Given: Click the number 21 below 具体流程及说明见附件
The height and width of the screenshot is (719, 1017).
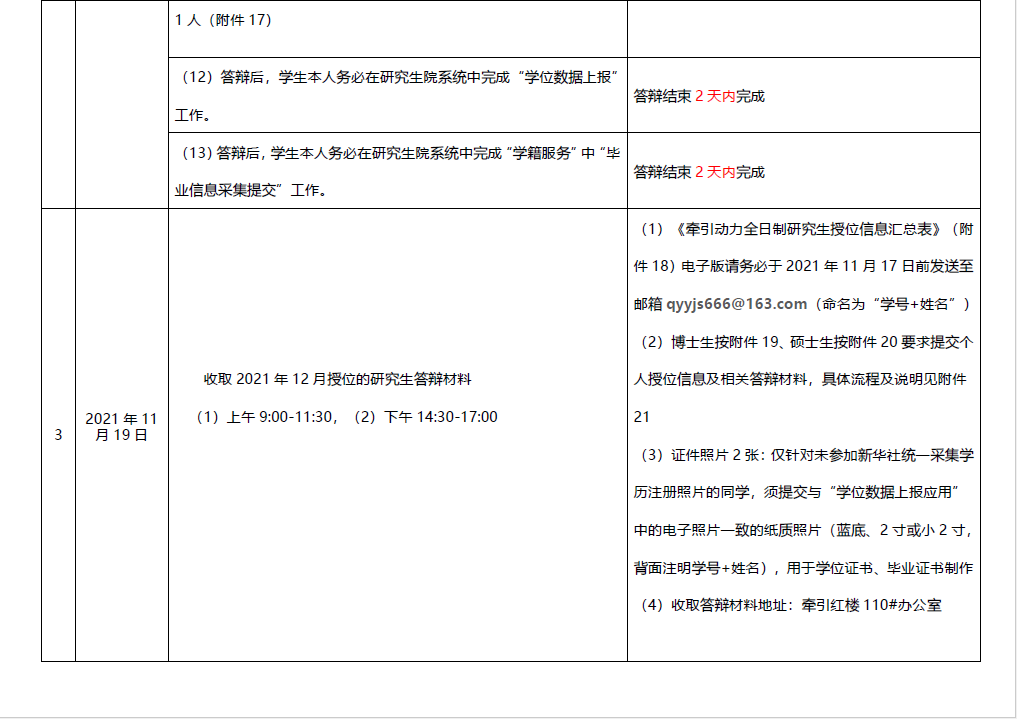Looking at the screenshot, I should coord(642,417).
